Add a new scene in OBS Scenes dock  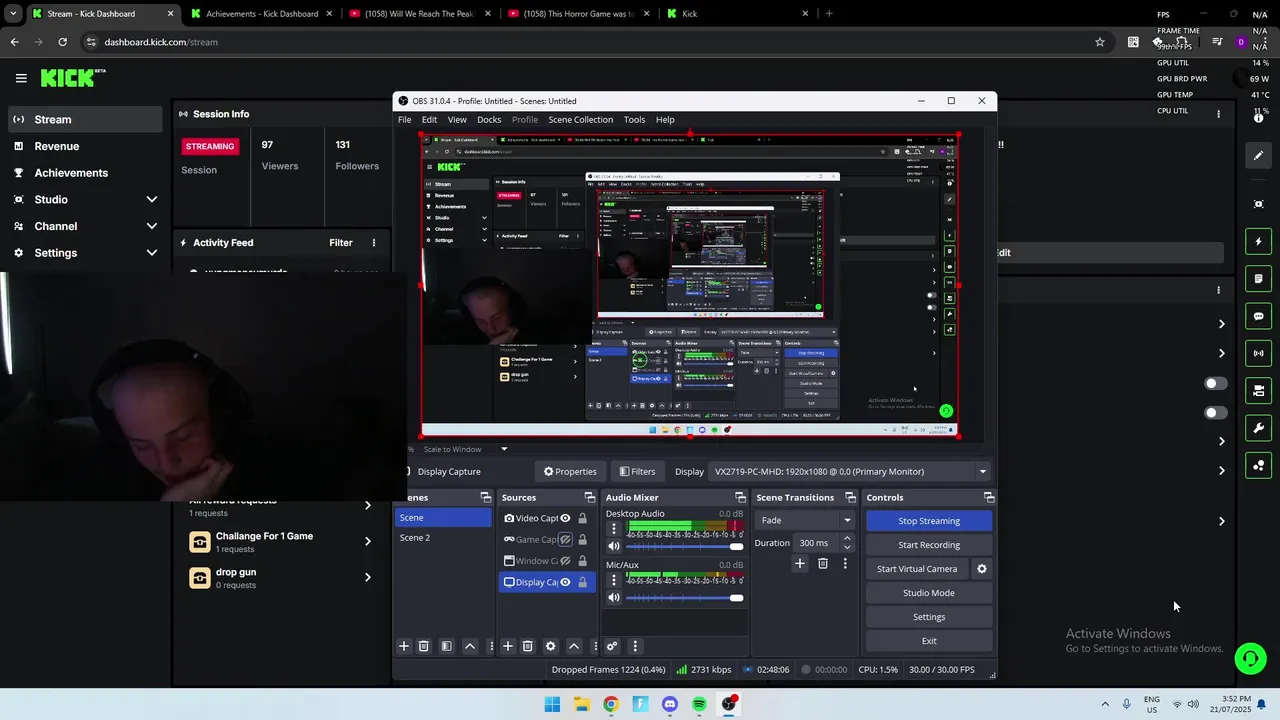404,646
